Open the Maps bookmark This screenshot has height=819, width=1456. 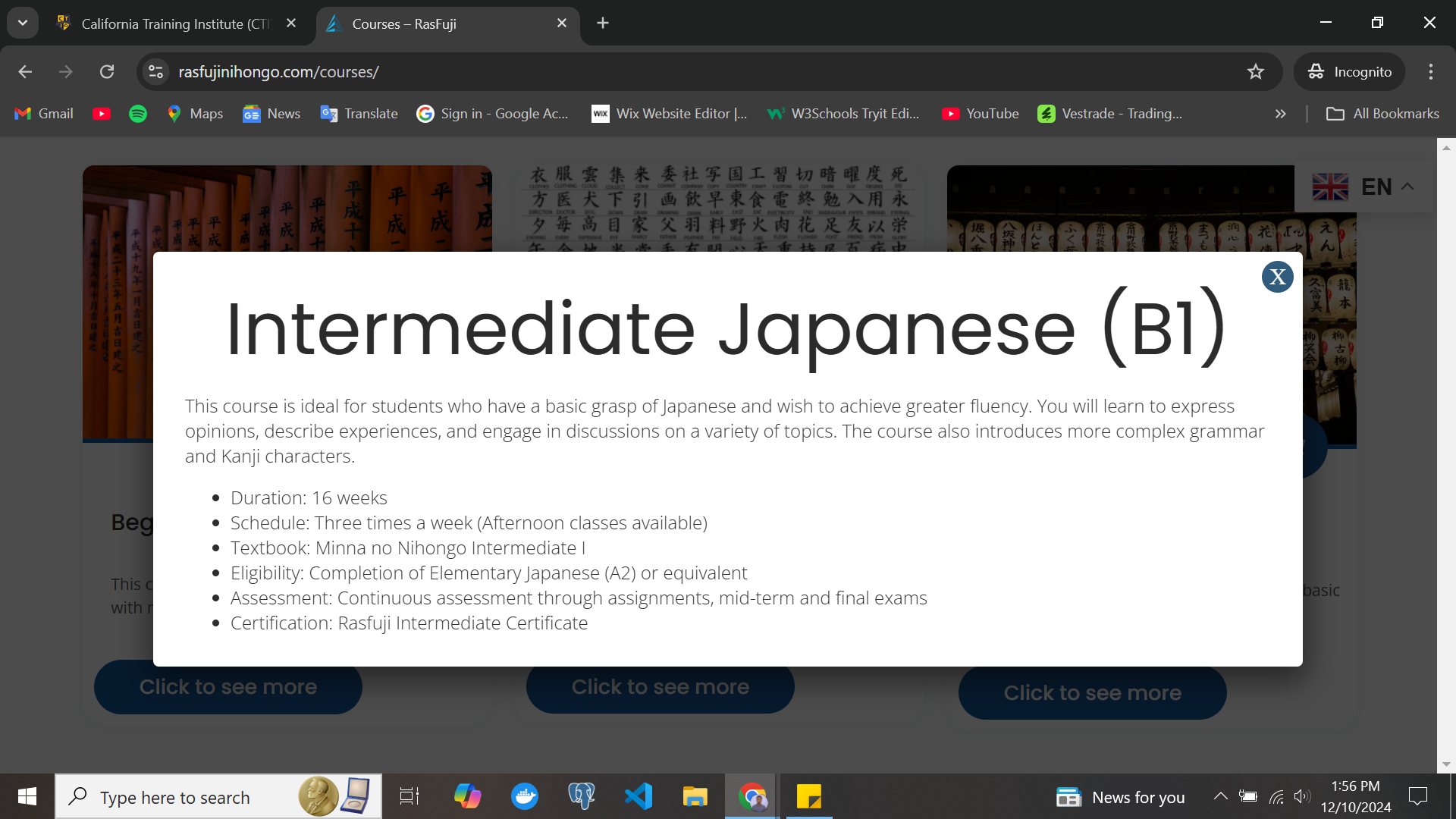coord(195,114)
